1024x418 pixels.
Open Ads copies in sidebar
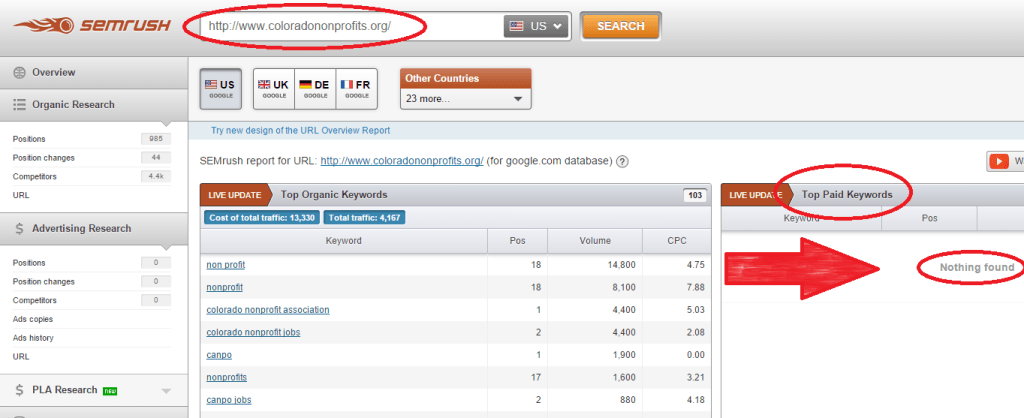pyautogui.click(x=33, y=319)
